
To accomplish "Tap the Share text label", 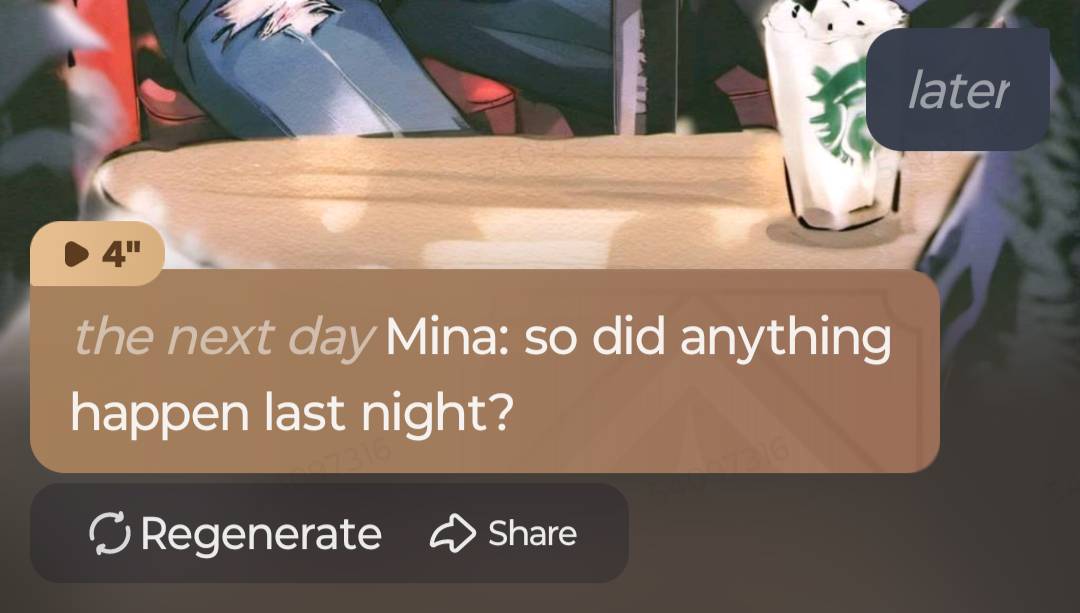I will 532,534.
